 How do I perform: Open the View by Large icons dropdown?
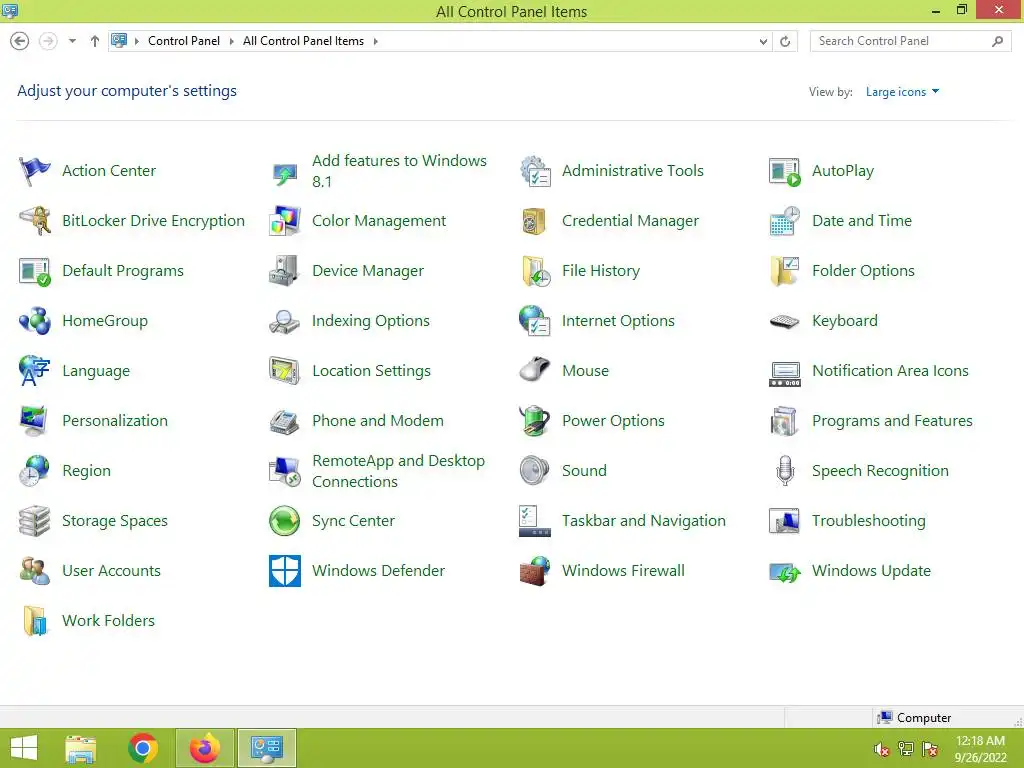tap(903, 92)
